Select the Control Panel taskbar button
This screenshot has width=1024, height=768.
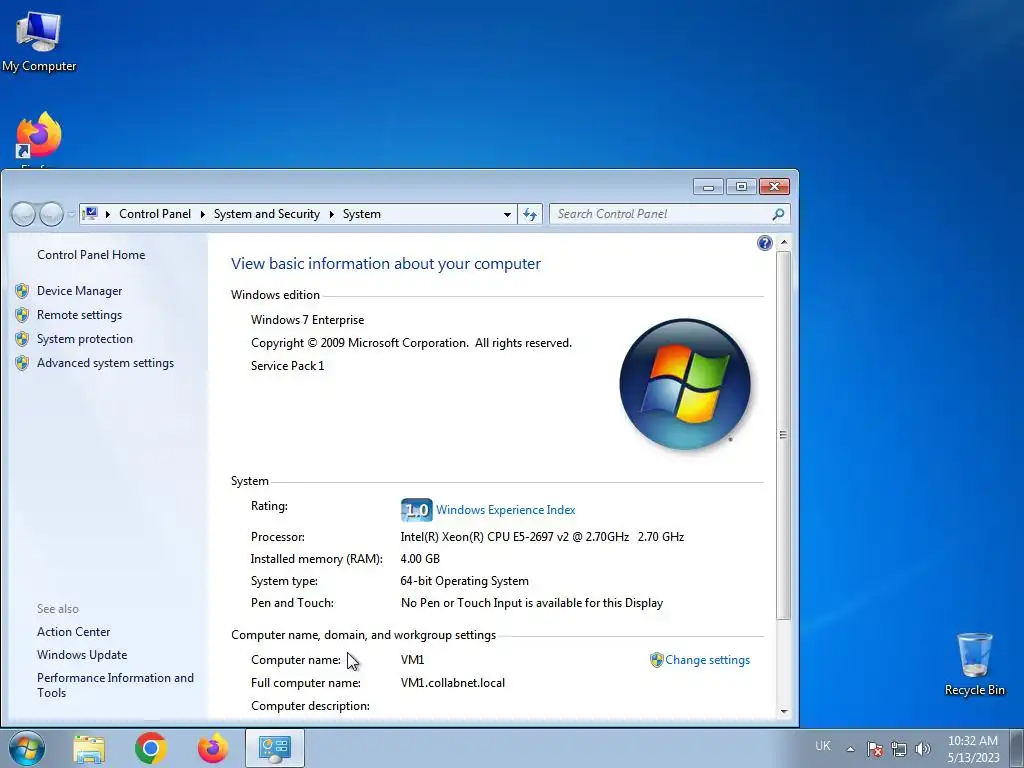point(274,748)
